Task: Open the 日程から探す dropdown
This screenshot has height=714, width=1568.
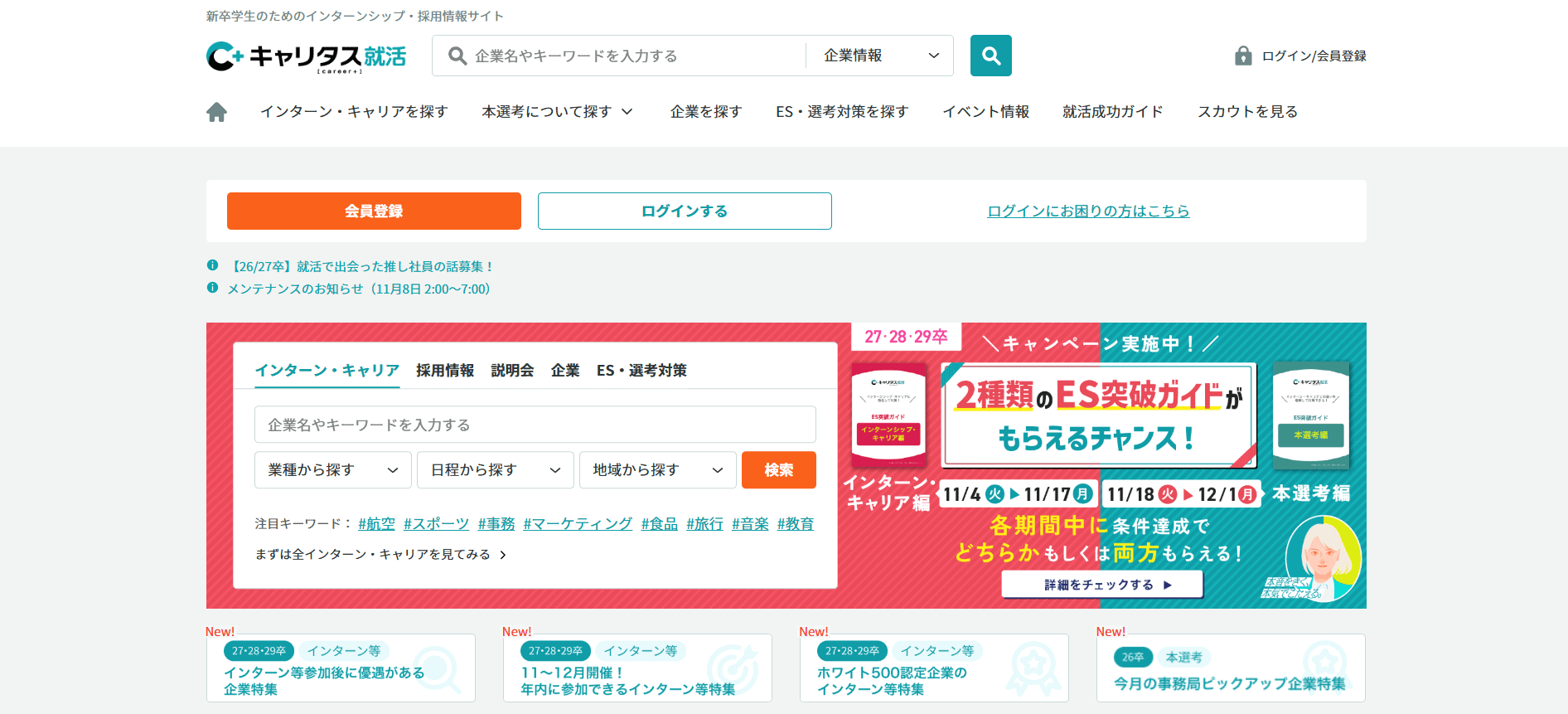Action: pyautogui.click(x=496, y=470)
